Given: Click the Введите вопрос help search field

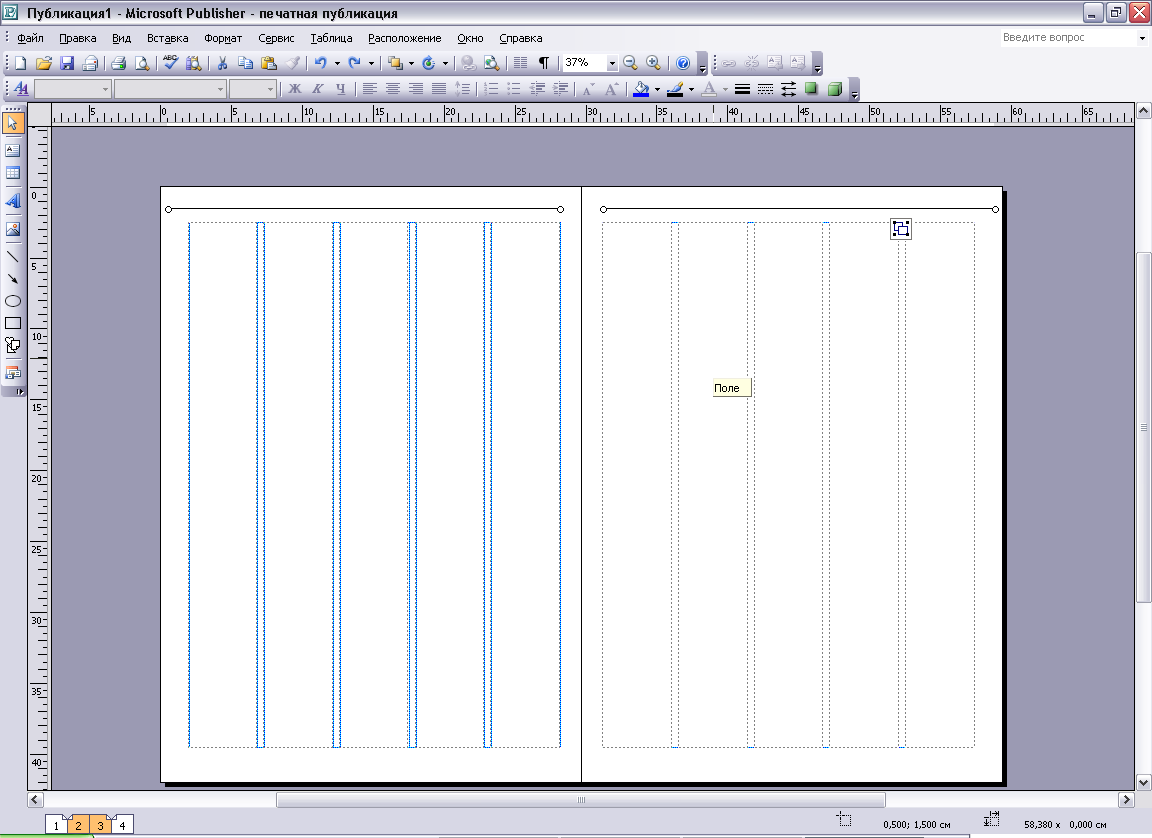Looking at the screenshot, I should (1069, 37).
